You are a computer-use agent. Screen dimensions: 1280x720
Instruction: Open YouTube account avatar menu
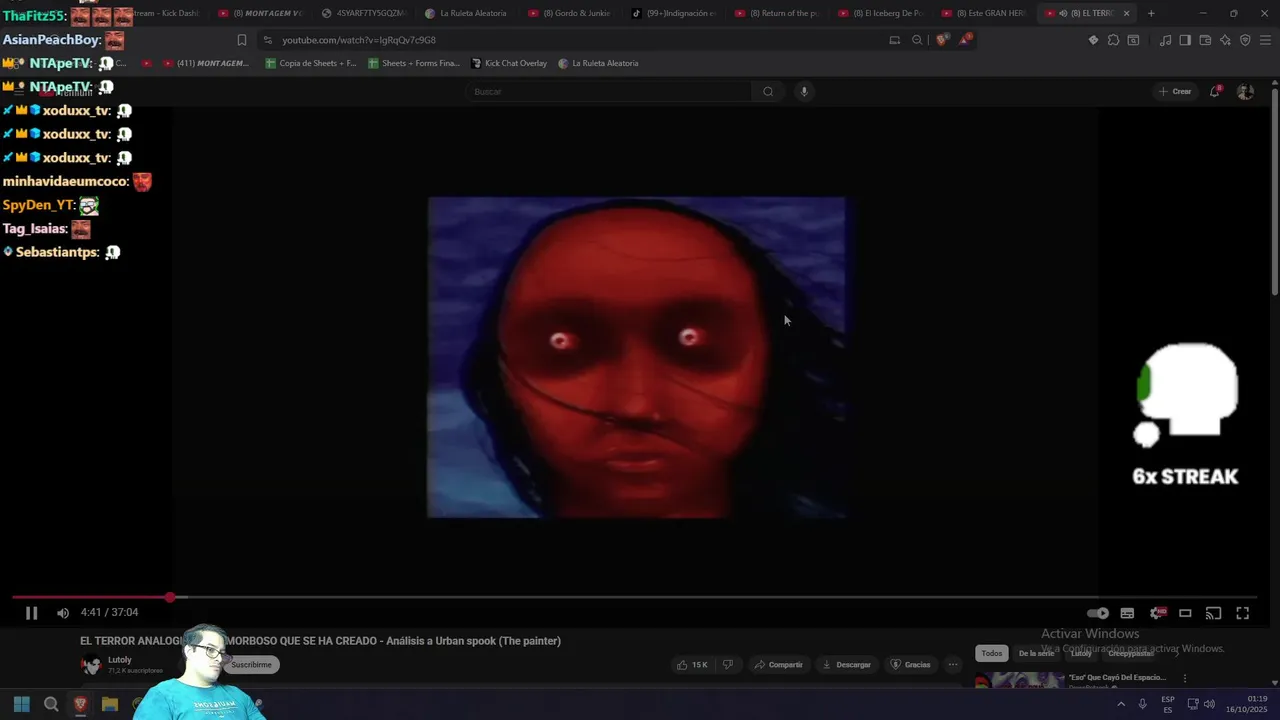tap(1245, 92)
